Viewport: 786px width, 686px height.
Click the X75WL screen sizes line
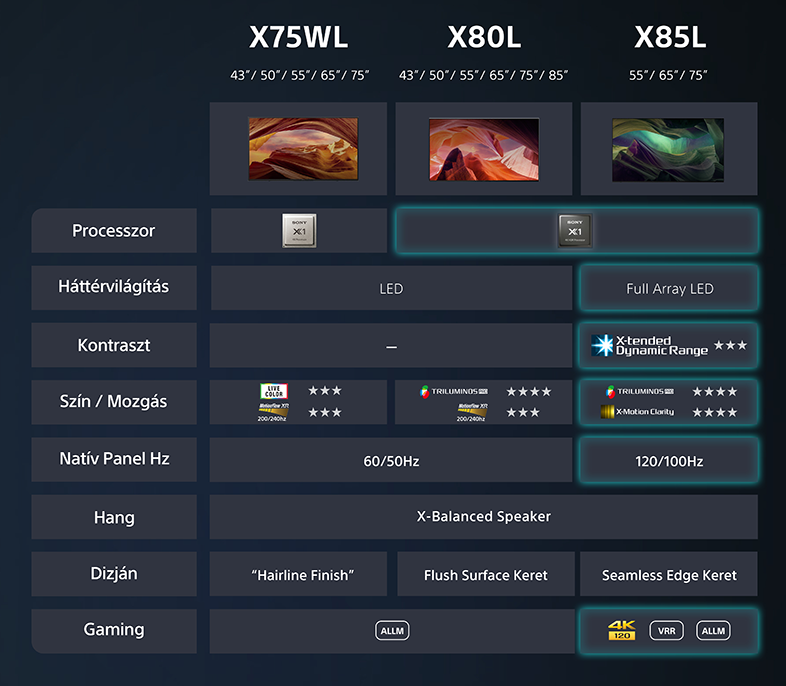click(299, 75)
